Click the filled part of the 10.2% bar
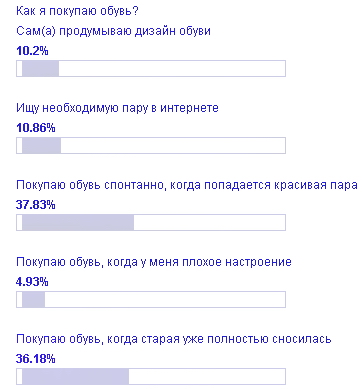Image resolution: width=362 pixels, height=389 pixels. click(x=40, y=69)
